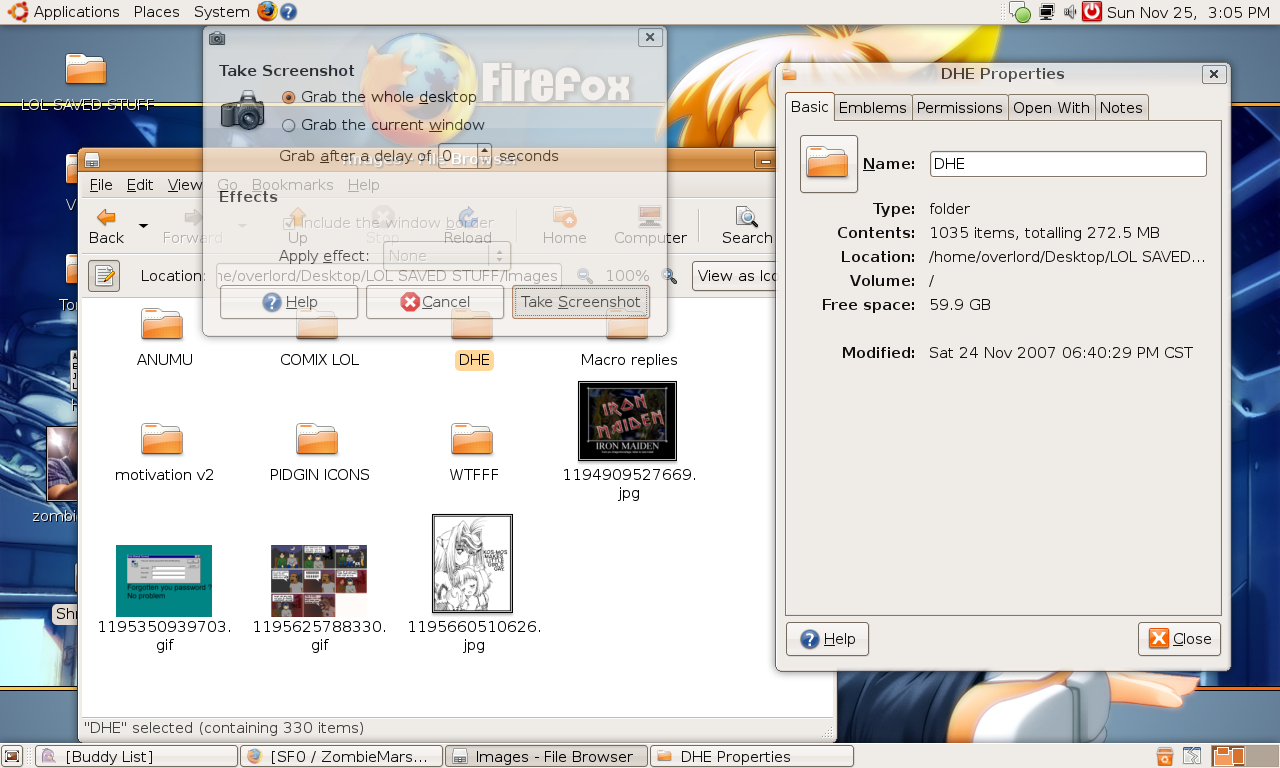Switch to Permissions tab
This screenshot has height=768, width=1280.
pos(959,108)
